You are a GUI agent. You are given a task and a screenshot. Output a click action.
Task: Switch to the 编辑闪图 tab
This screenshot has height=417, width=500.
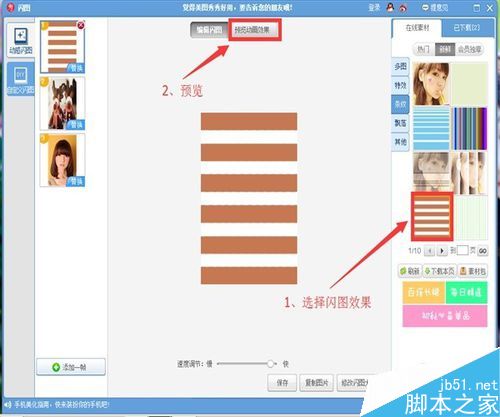[209, 30]
